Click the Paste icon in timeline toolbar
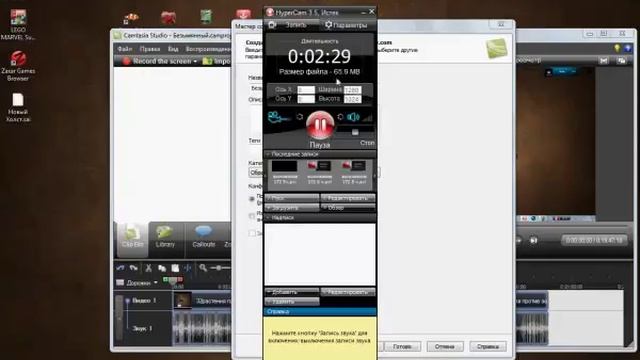Image resolution: width=640 pixels, height=360 pixels. [x=175, y=268]
